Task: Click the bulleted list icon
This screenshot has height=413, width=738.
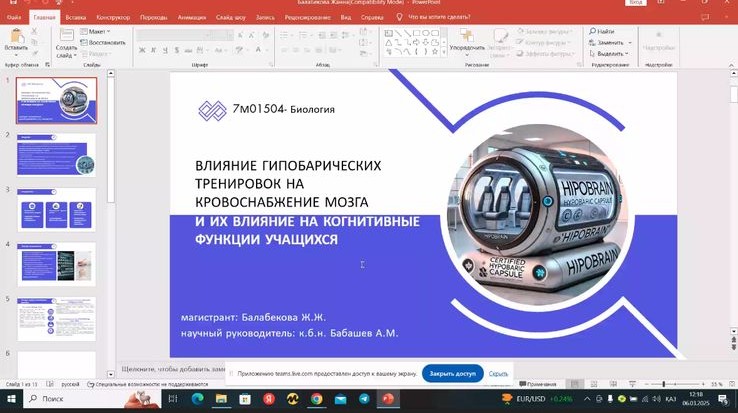Action: click(x=284, y=36)
